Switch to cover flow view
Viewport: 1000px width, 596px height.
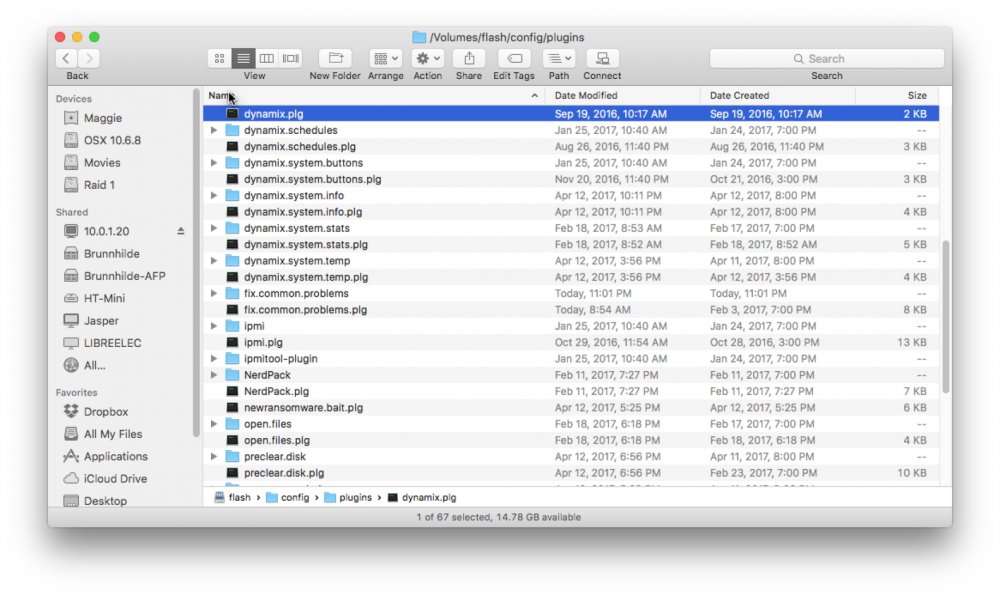tap(291, 59)
